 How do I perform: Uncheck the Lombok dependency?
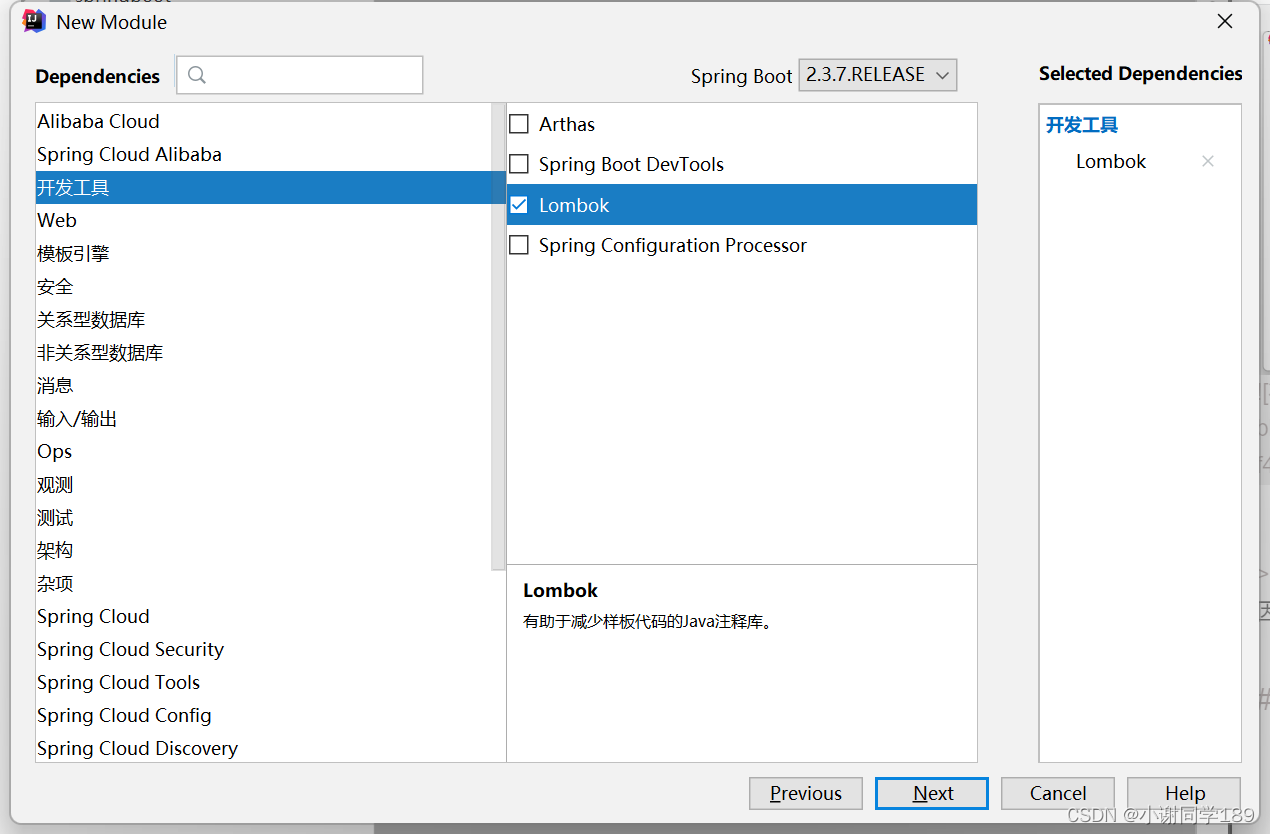click(x=519, y=205)
